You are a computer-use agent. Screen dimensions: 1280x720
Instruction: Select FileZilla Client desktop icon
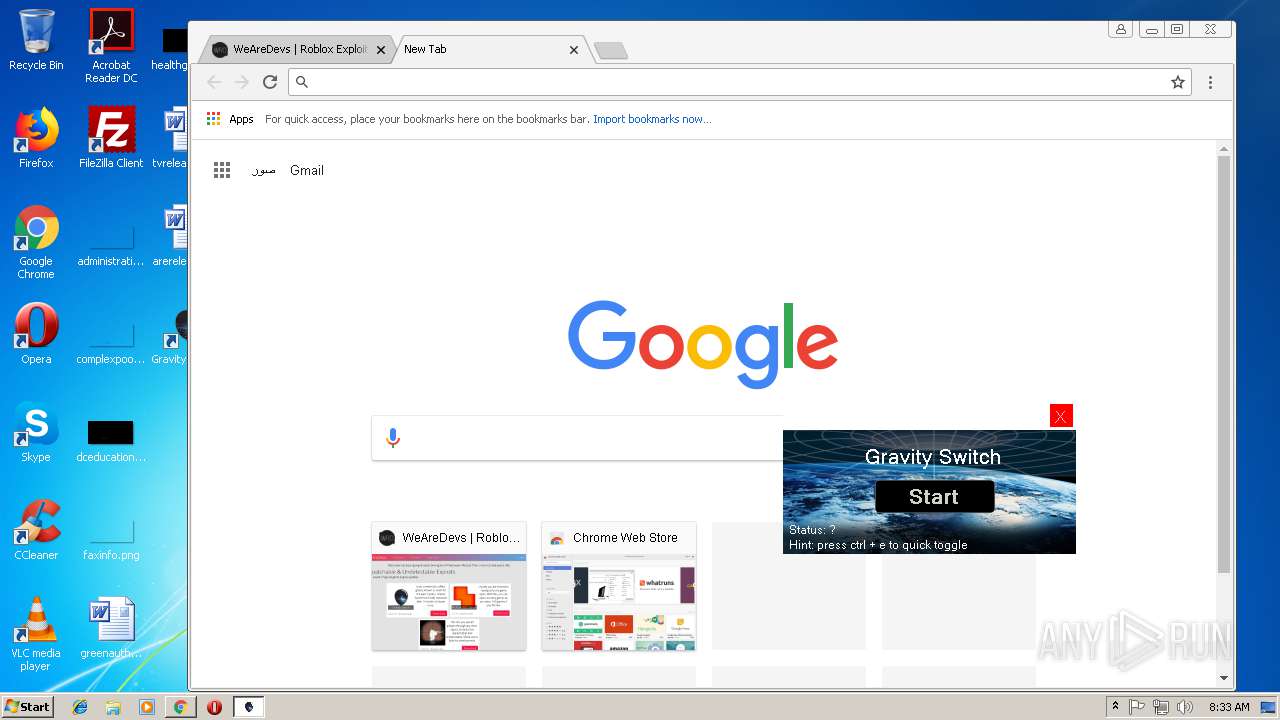(111, 137)
